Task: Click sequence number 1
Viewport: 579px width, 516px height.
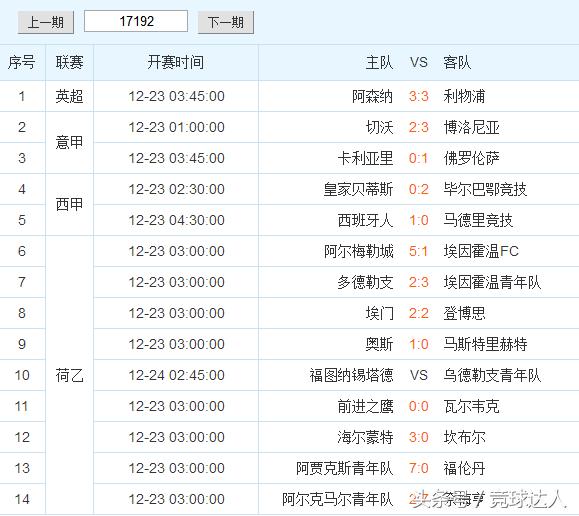Action: click(x=22, y=96)
